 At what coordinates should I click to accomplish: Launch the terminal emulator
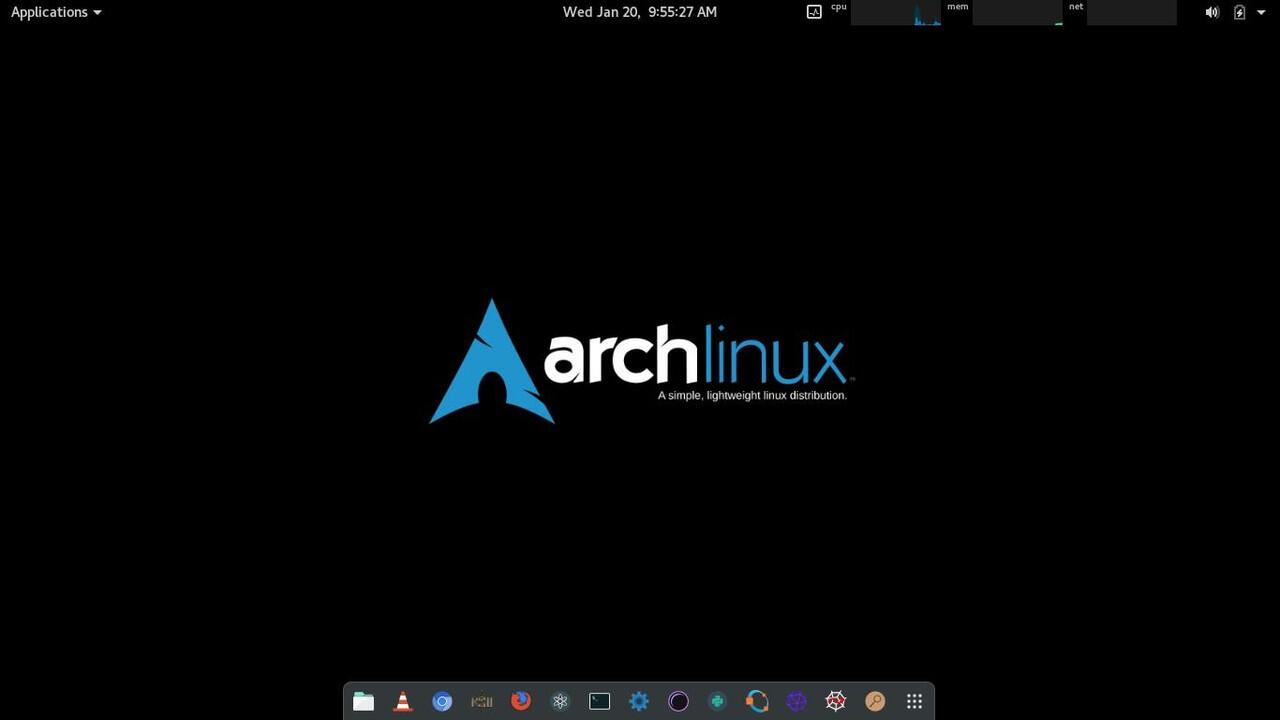coord(599,701)
